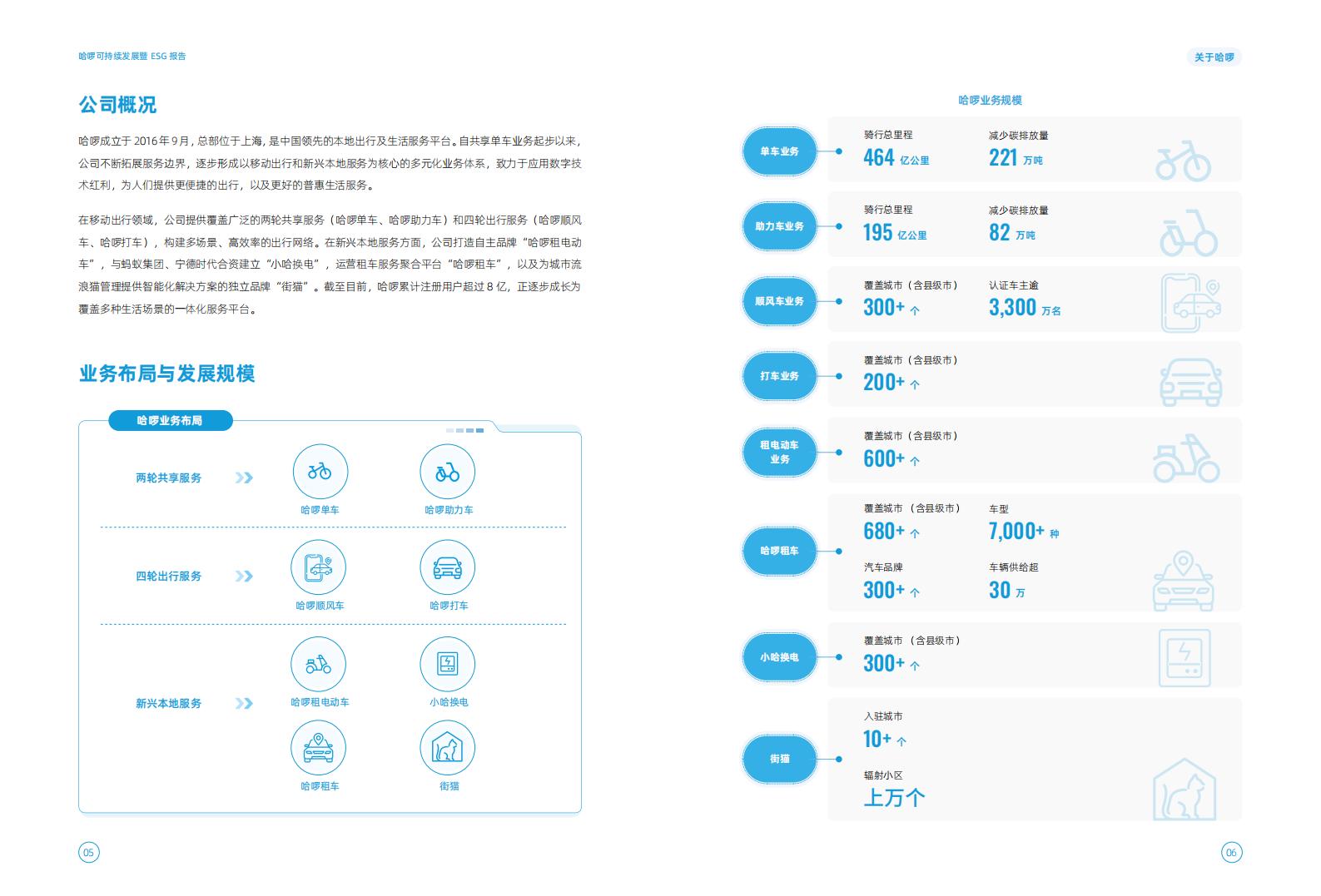Viewport: 1321px width, 896px height.
Task: Click the 新兴本地服务 label
Action: 169,704
